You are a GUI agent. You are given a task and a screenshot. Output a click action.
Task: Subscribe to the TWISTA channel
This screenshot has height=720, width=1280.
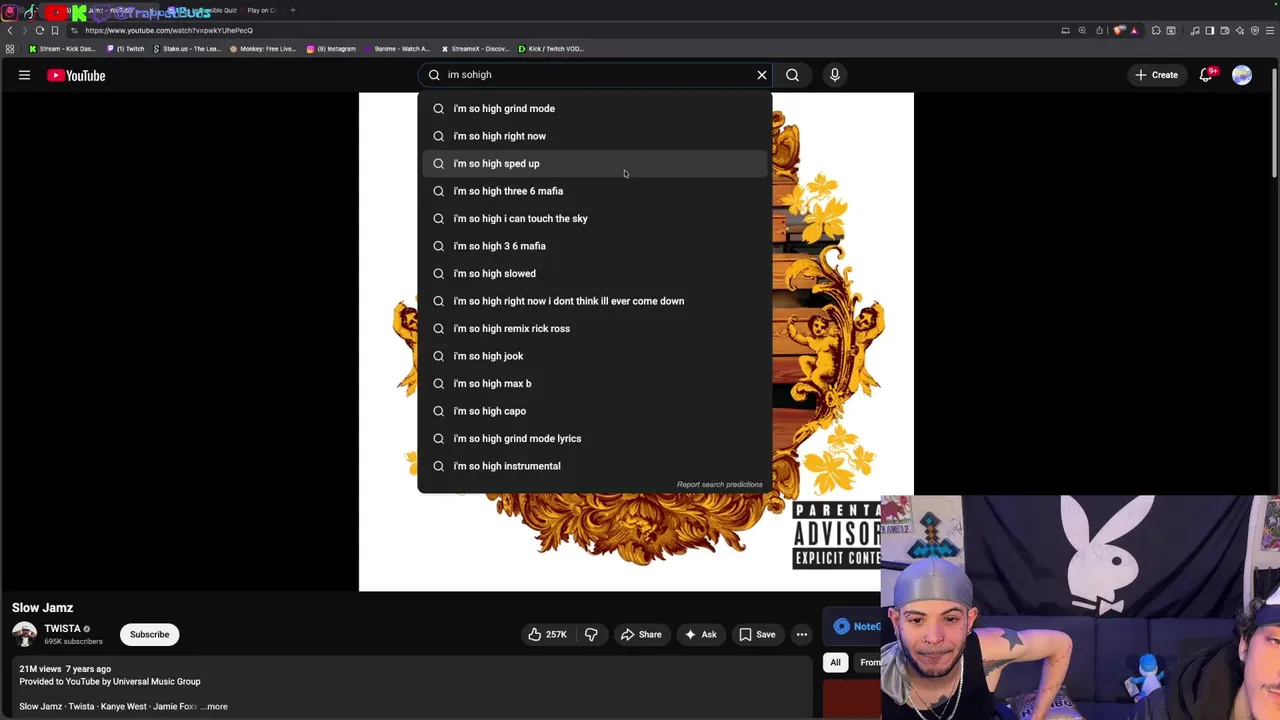coord(149,634)
